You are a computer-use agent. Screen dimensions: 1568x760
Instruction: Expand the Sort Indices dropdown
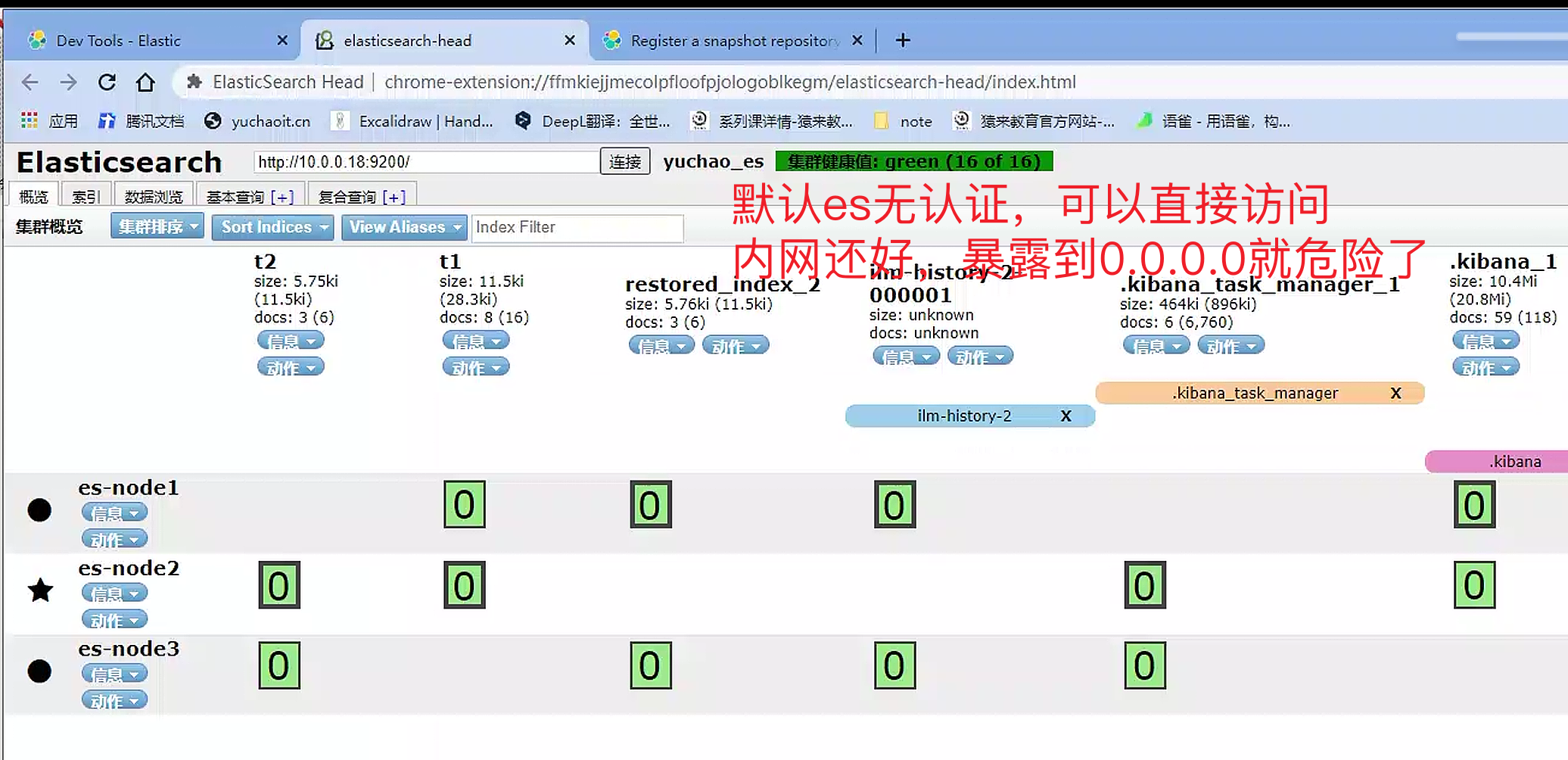[x=272, y=227]
